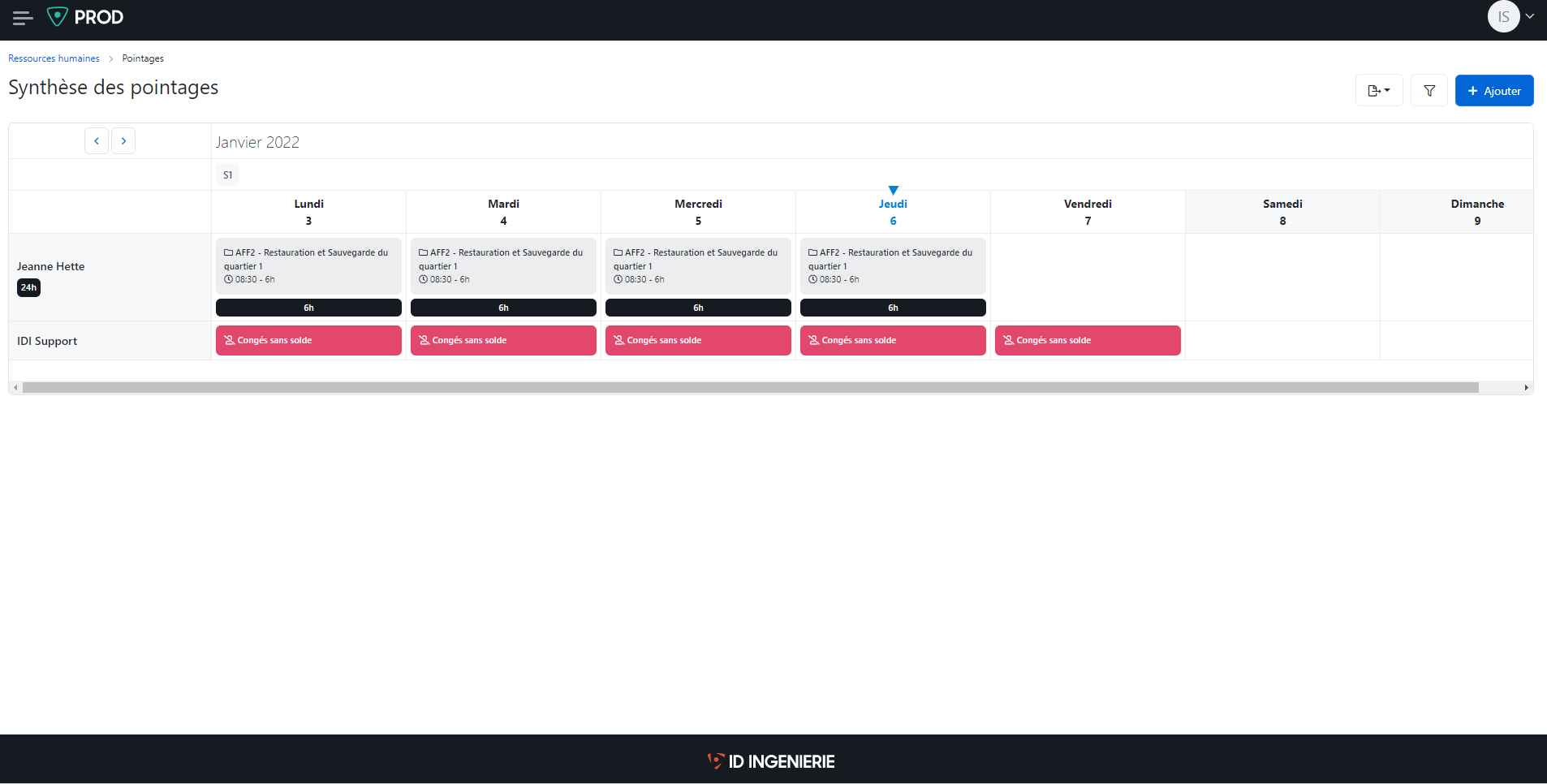The image size is (1547, 784).
Task: Open the export dropdown icon
Action: click(x=1378, y=90)
